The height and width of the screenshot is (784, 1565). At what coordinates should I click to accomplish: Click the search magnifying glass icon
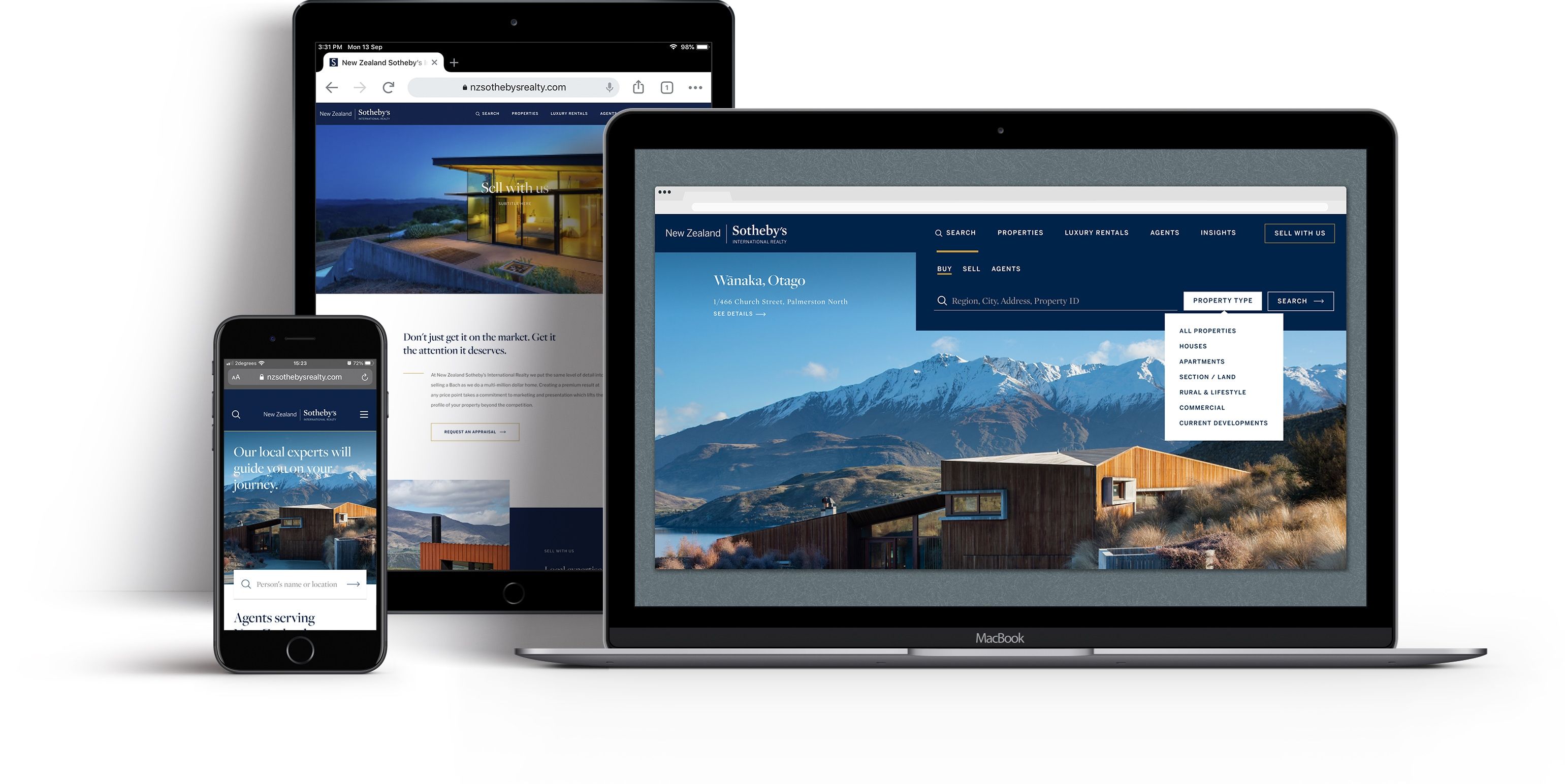coord(937,232)
